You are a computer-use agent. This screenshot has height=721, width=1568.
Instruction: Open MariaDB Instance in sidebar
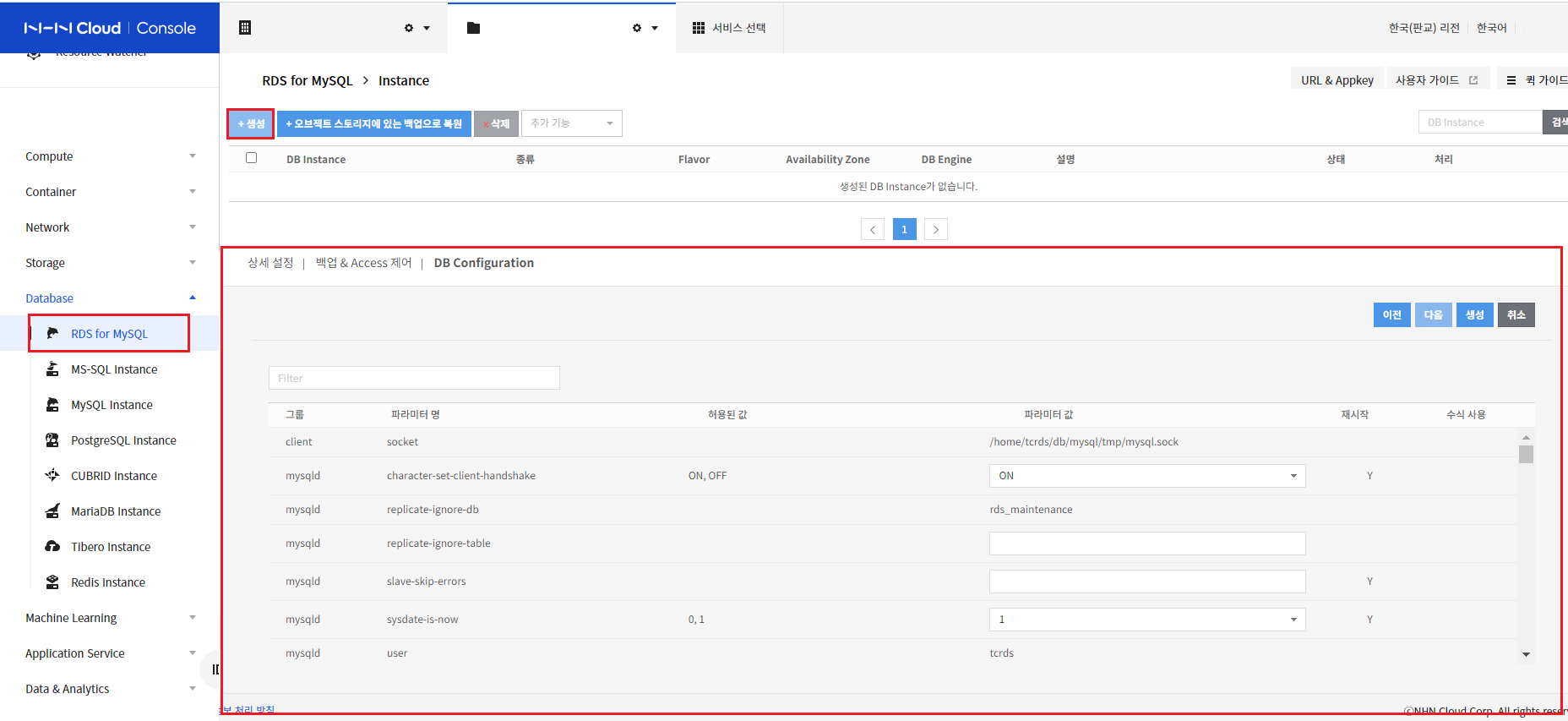point(116,511)
